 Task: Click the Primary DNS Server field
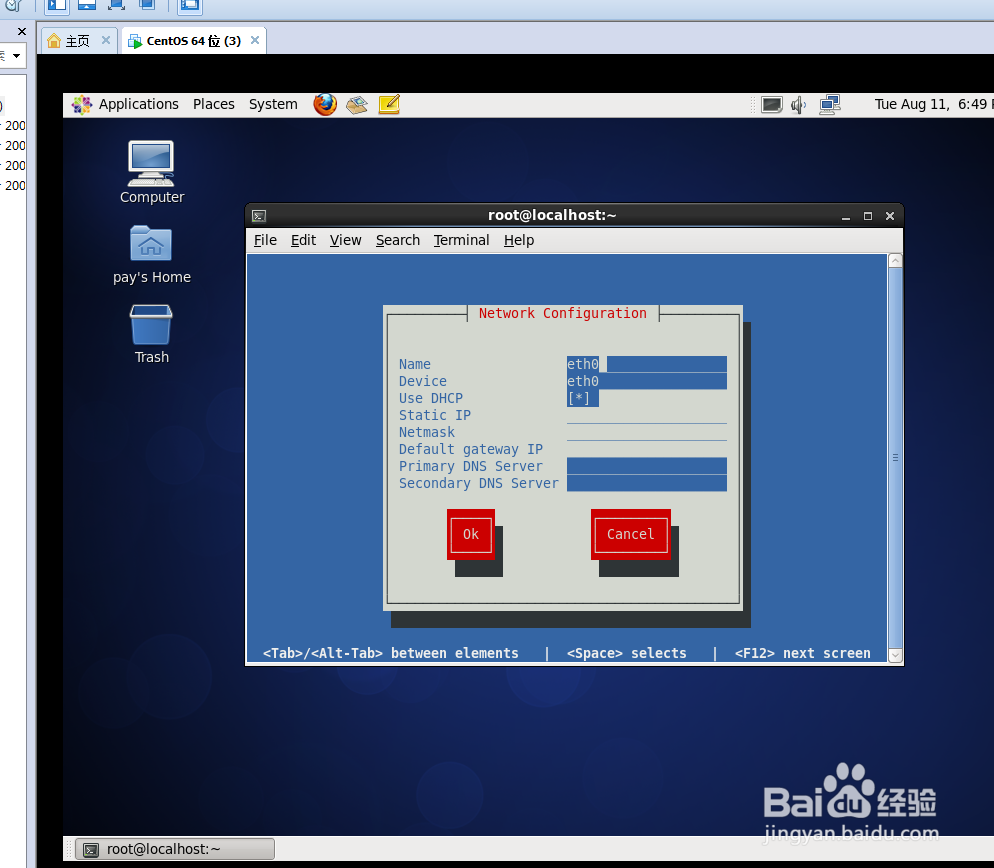pyautogui.click(x=646, y=466)
